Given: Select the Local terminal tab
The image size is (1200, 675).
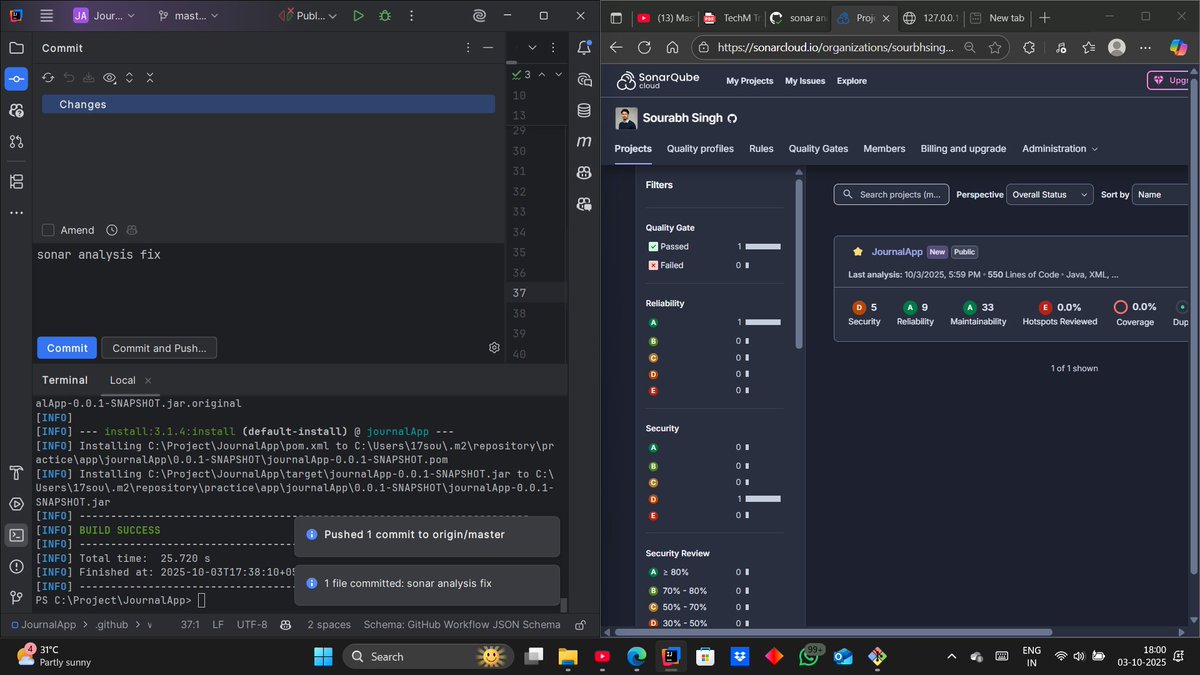Looking at the screenshot, I should 122,380.
